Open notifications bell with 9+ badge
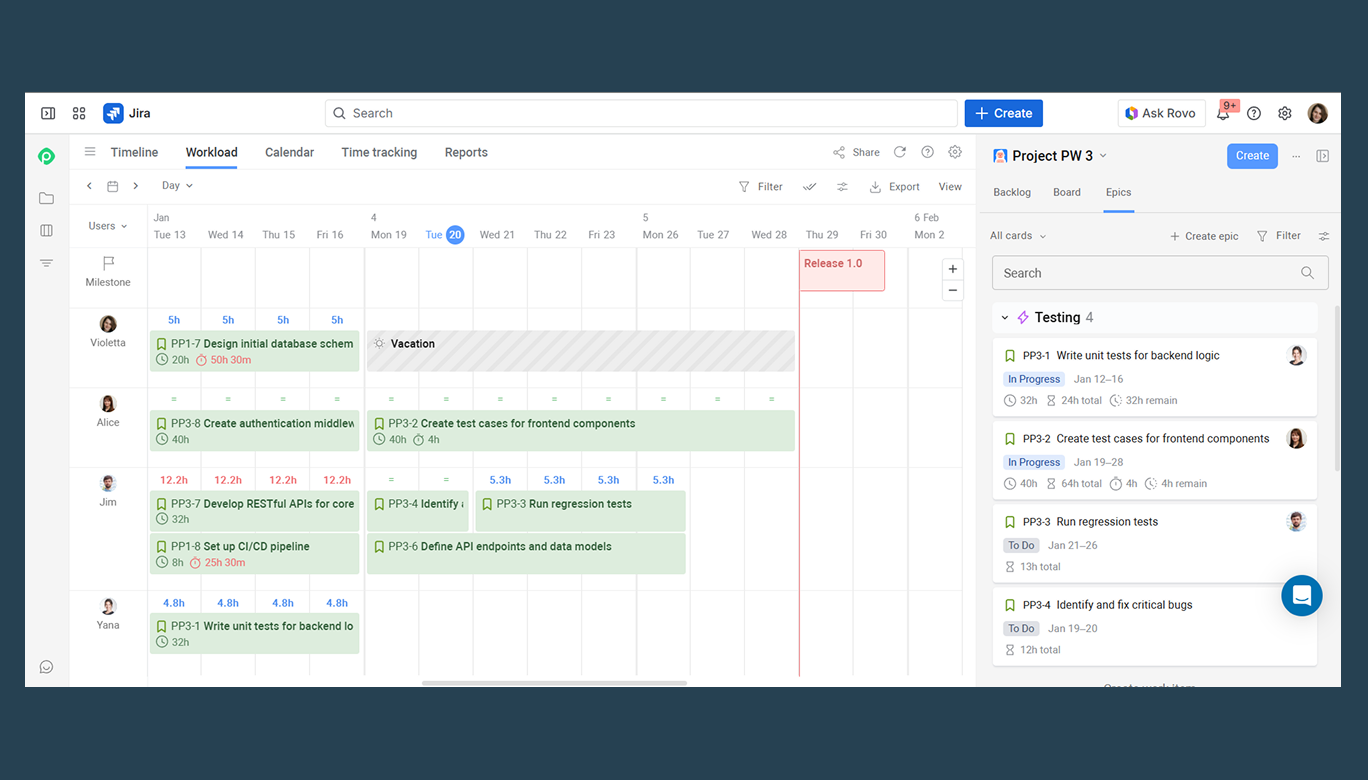The height and width of the screenshot is (780, 1368). 1223,113
